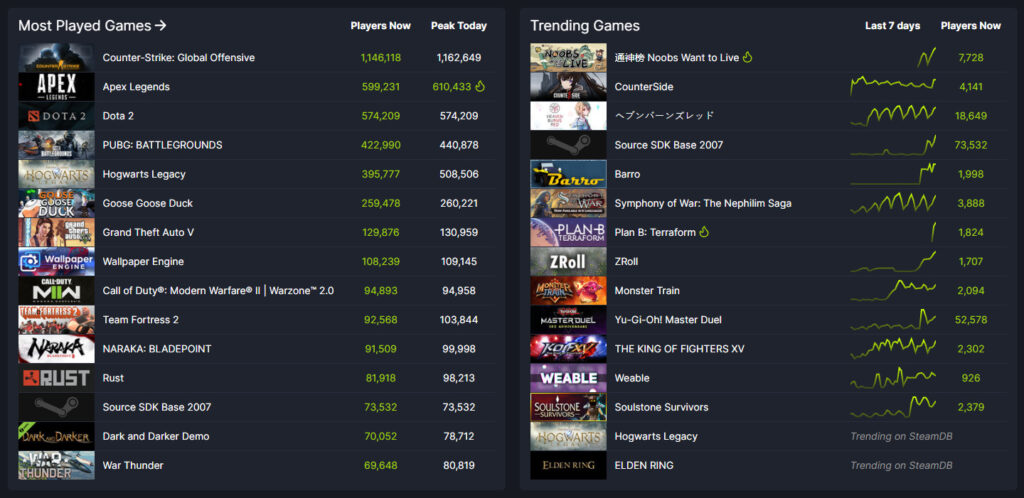
Task: Open the Monster Train game thumbnail
Action: 568,291
